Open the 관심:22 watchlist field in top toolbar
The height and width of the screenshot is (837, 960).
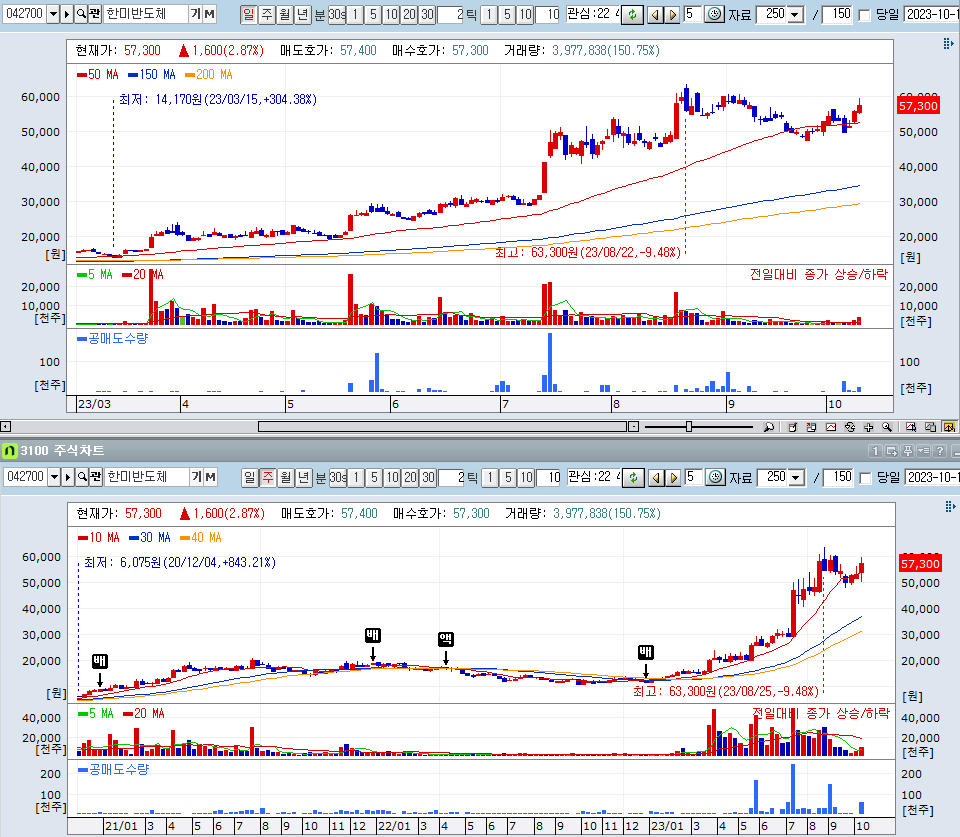coord(592,13)
